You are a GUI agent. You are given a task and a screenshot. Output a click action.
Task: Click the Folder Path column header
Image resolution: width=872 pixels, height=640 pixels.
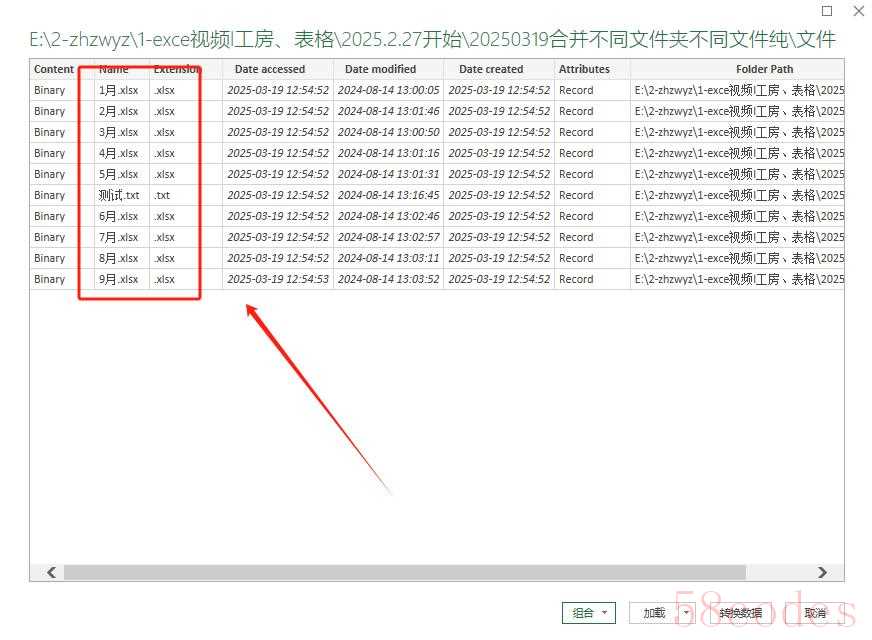(x=765, y=69)
